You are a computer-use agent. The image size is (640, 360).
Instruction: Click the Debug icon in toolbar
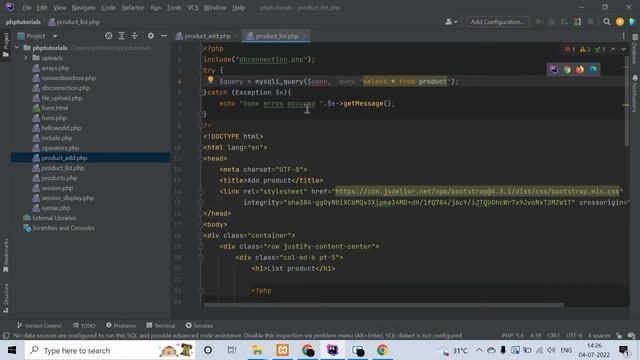click(552, 22)
